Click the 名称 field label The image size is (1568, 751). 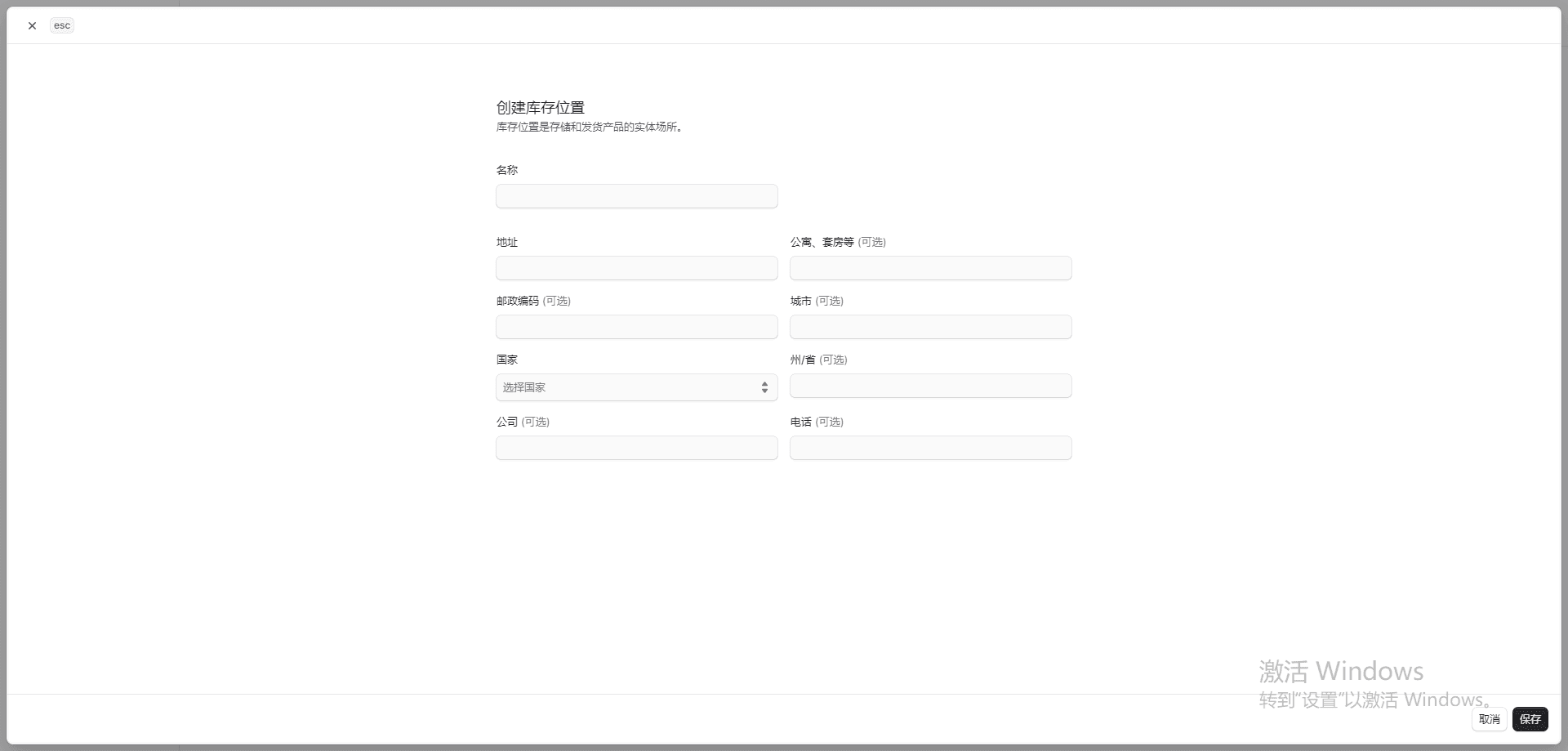click(x=507, y=170)
